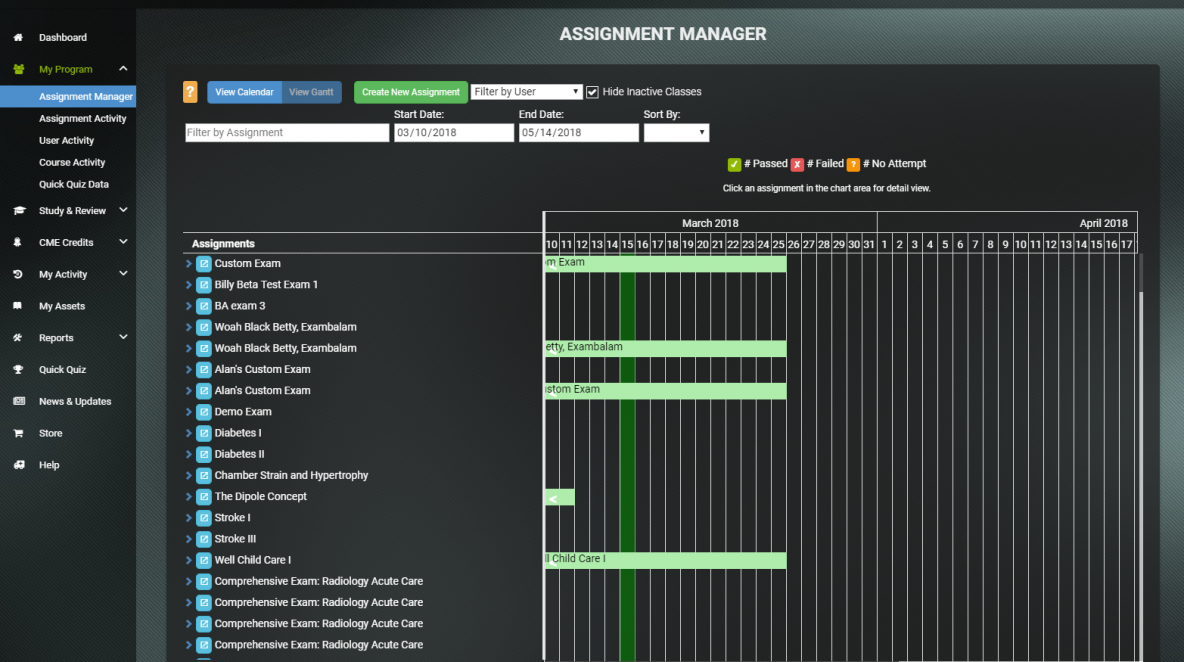Open Course Activity in the sidebar
The image size is (1184, 662).
[72, 162]
